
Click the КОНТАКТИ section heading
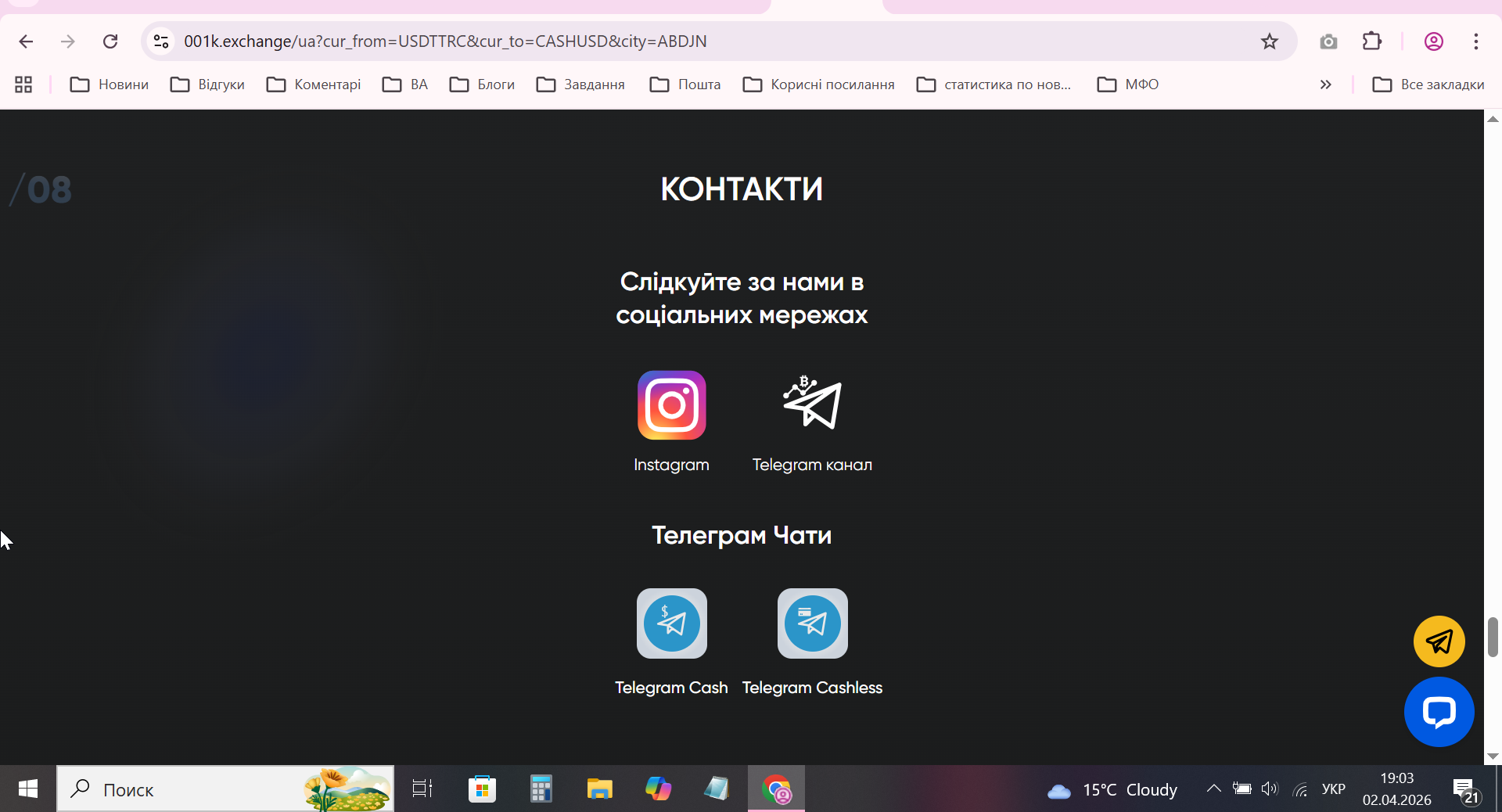742,189
